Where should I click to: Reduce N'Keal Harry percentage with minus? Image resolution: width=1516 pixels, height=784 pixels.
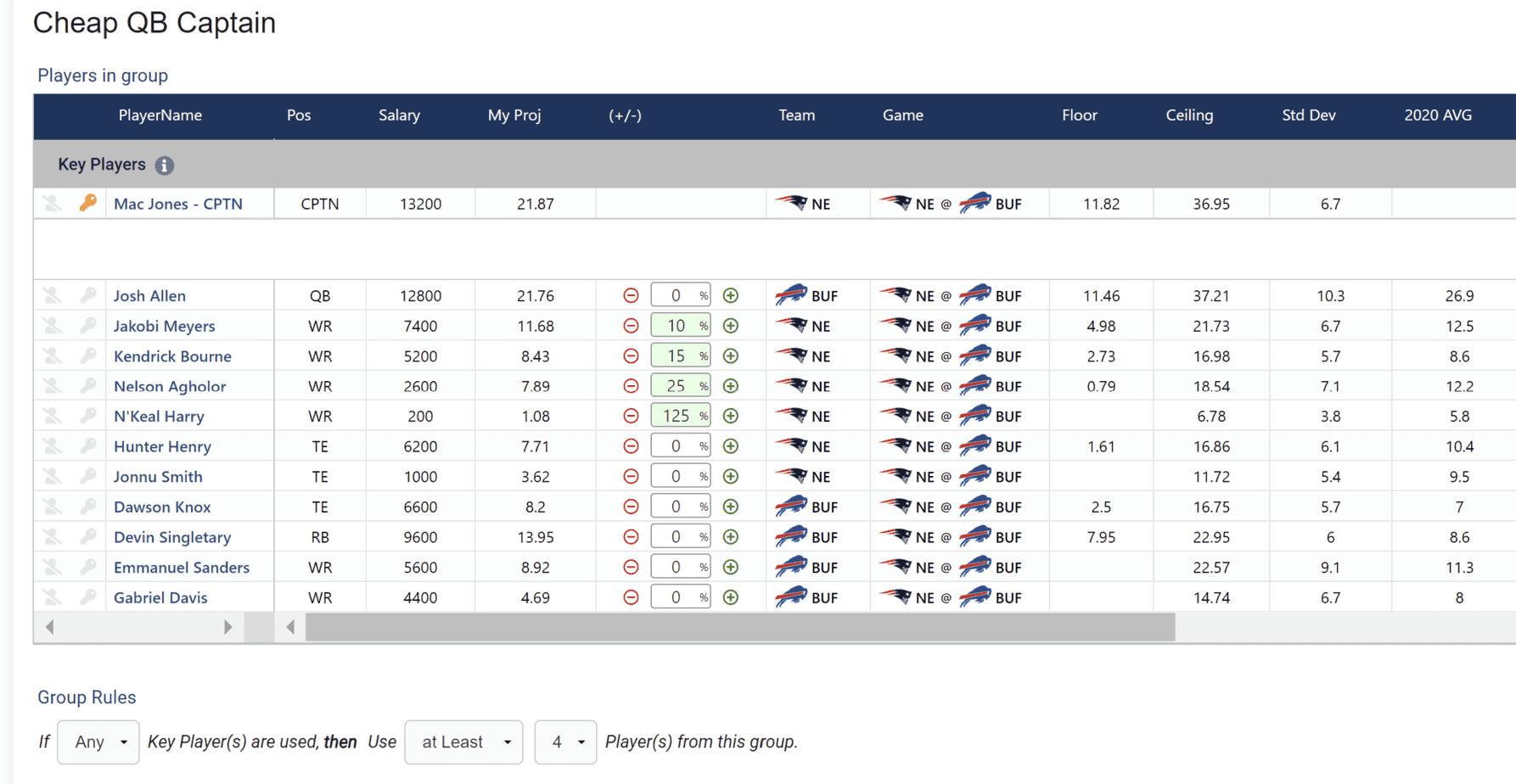tap(631, 416)
